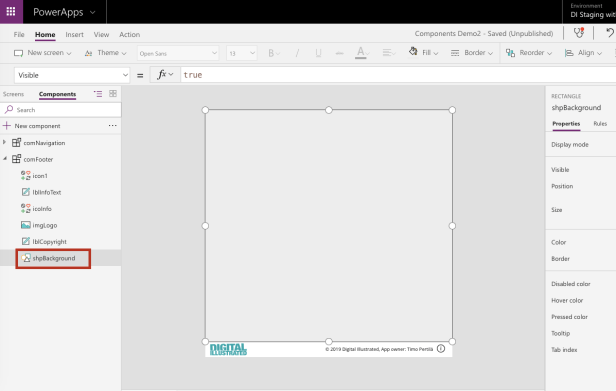Open the PowerApps title dropdown

[64, 12]
